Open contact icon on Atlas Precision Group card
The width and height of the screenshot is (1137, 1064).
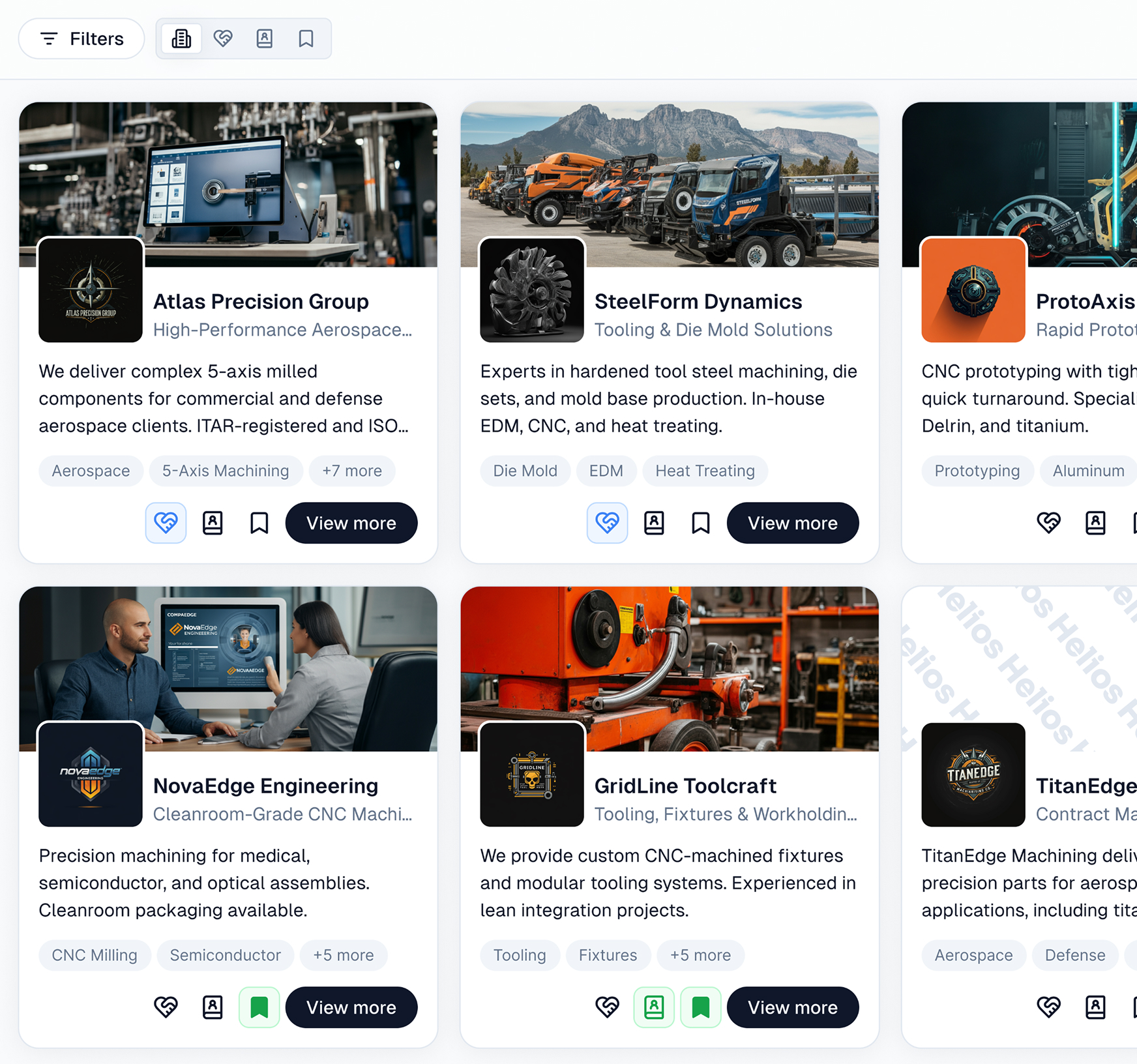[x=213, y=523]
